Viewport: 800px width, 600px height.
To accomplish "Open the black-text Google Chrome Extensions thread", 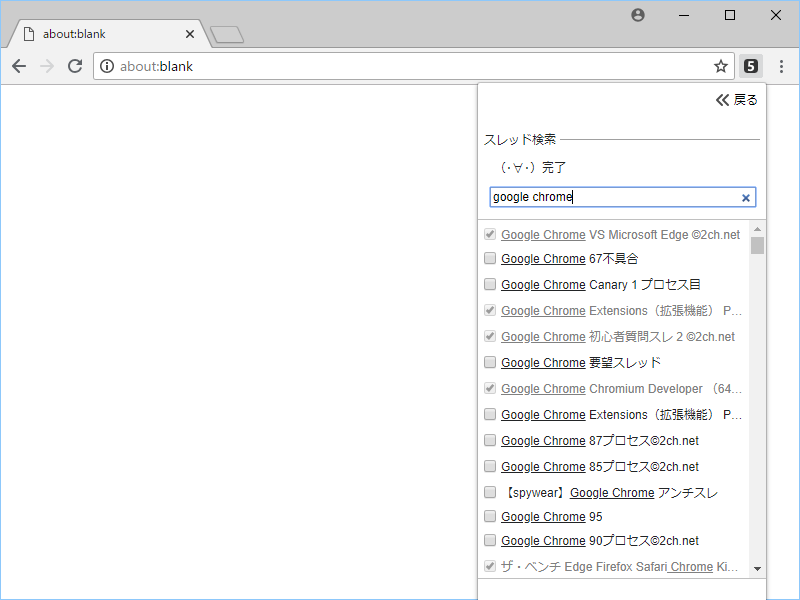I will click(x=621, y=415).
